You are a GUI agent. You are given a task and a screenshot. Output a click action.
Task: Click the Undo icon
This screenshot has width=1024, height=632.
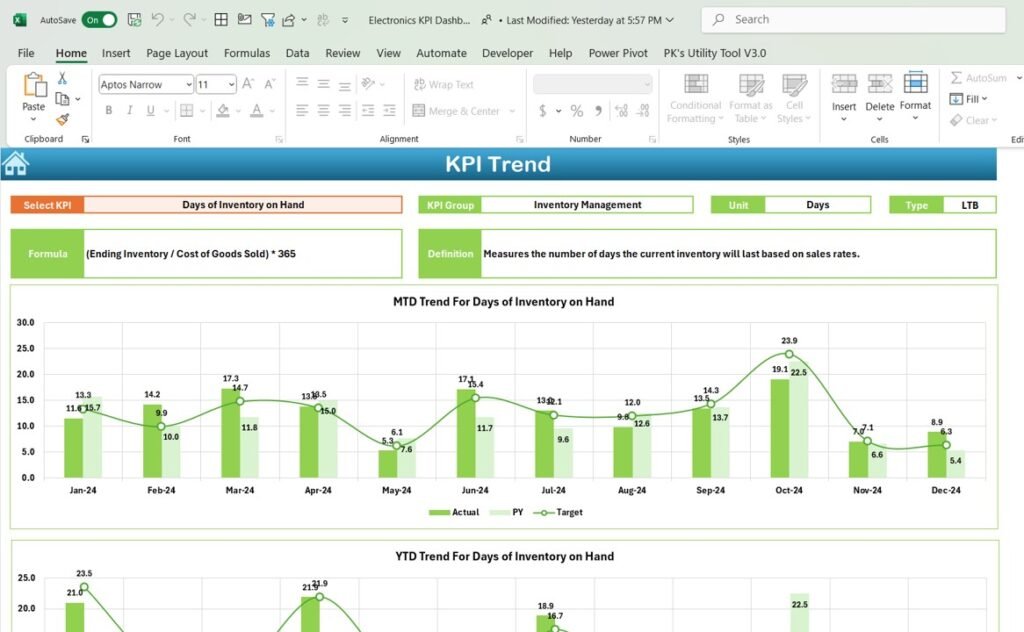click(x=158, y=19)
